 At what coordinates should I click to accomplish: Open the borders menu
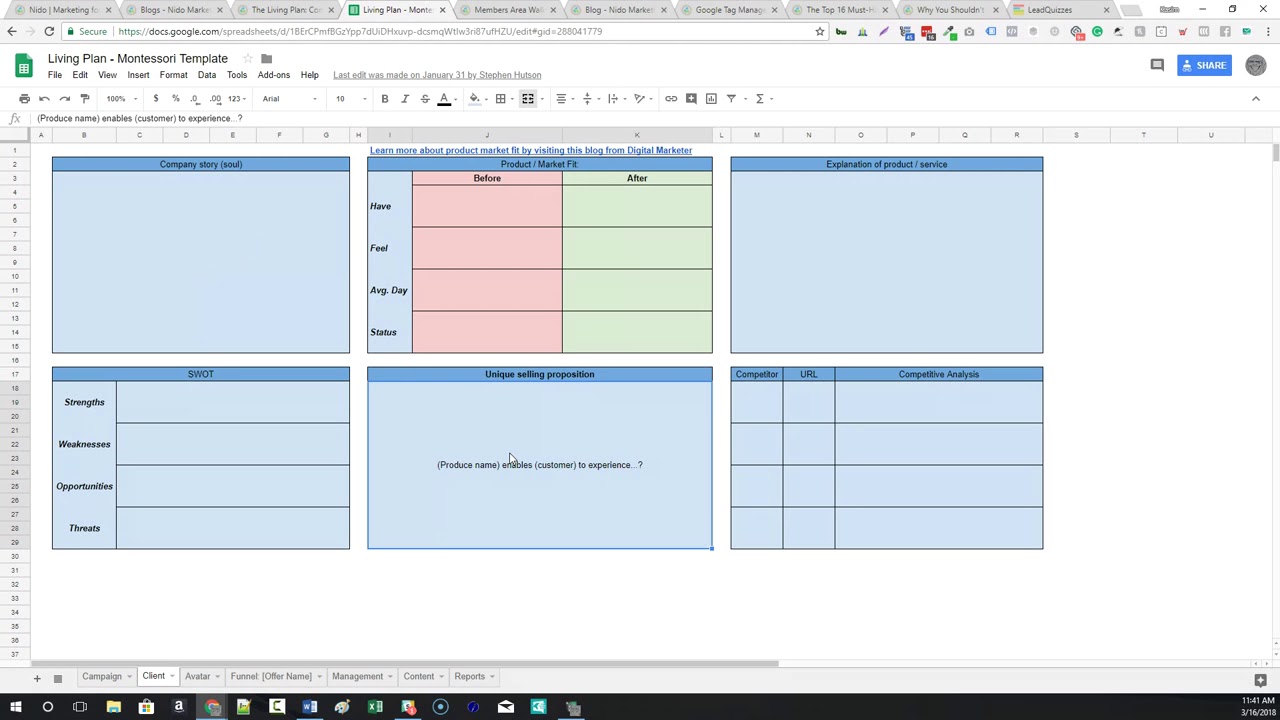[500, 98]
